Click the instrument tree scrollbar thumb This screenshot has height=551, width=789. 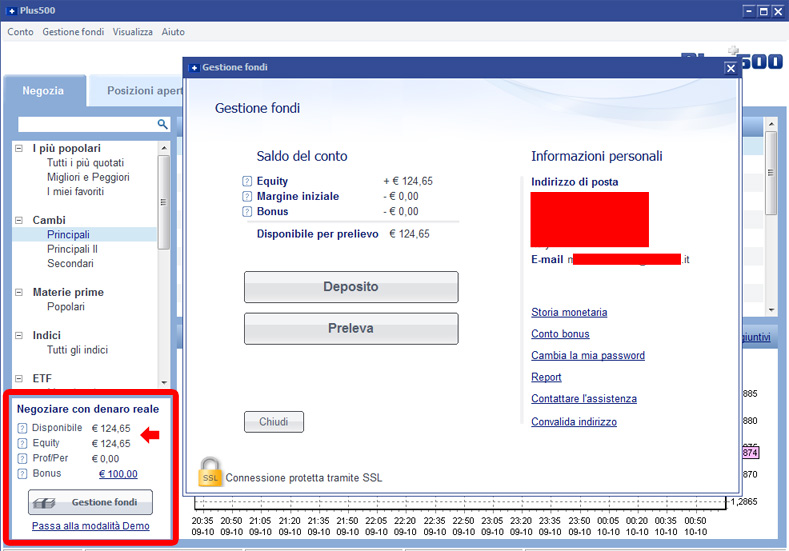click(x=164, y=202)
